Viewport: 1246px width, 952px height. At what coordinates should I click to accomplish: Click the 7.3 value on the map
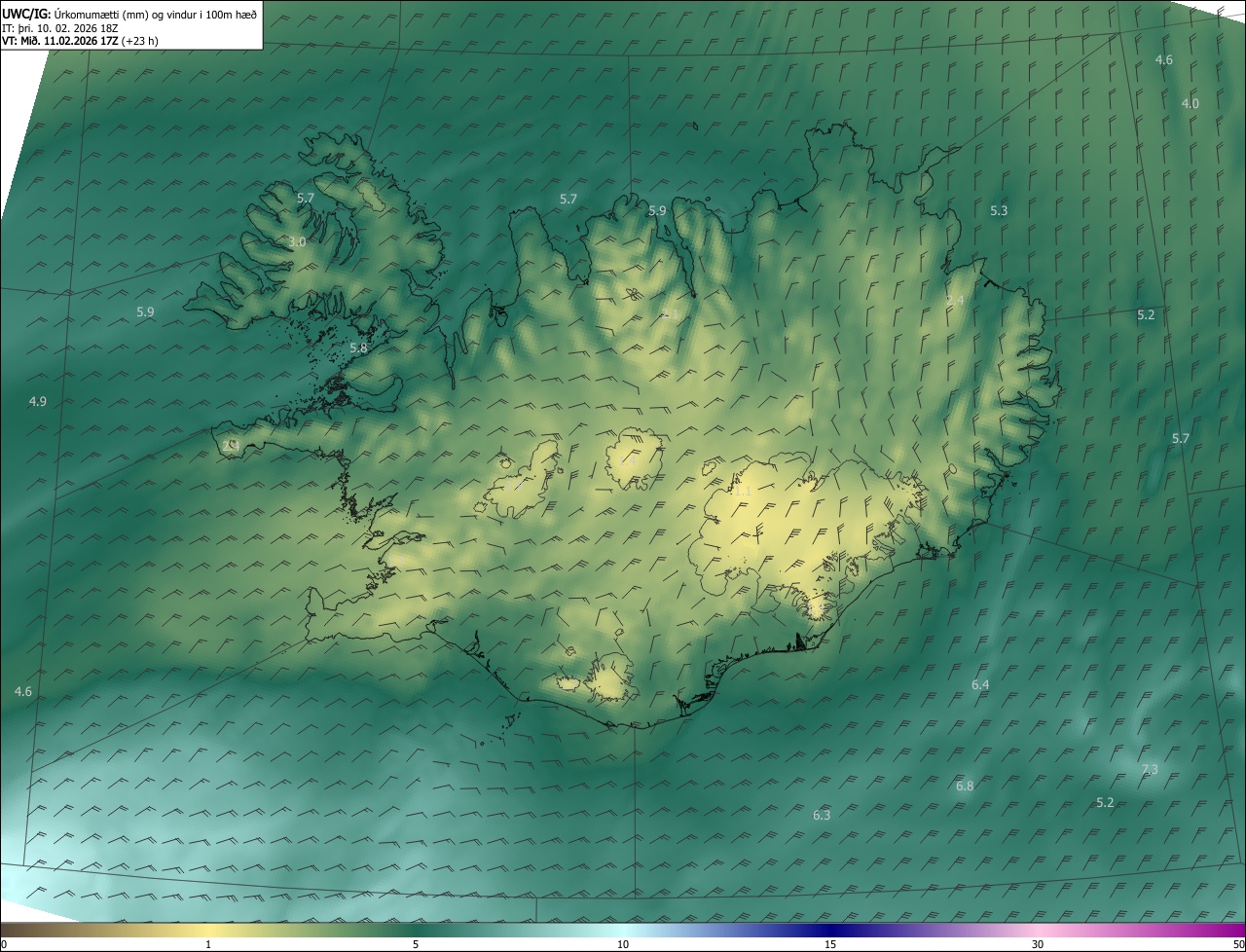pyautogui.click(x=1150, y=769)
